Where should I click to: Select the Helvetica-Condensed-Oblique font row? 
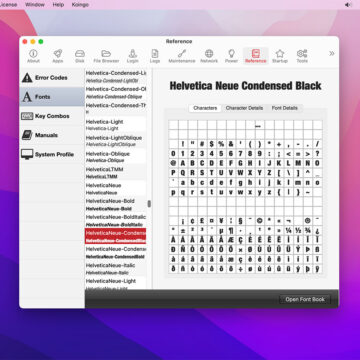(116, 93)
